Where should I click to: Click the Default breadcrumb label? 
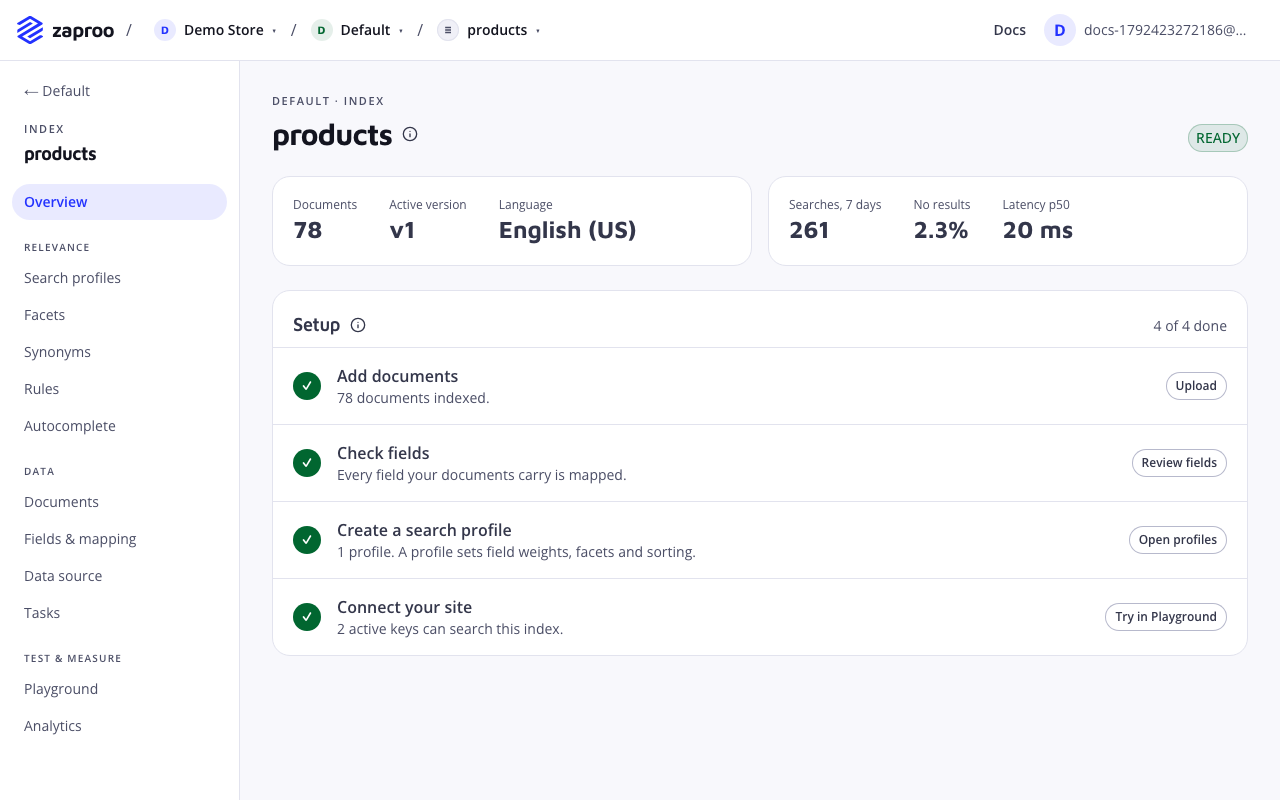click(365, 30)
